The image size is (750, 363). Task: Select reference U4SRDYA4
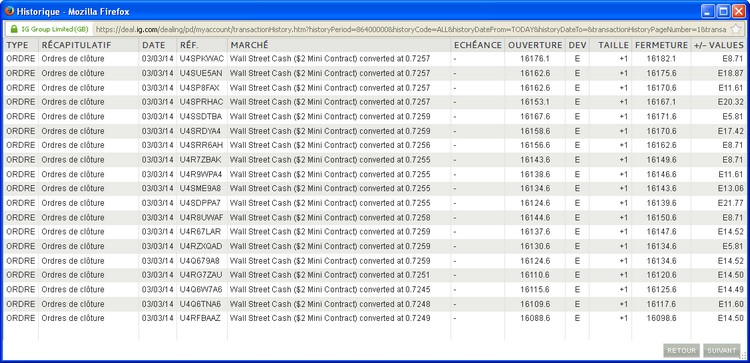tap(200, 131)
